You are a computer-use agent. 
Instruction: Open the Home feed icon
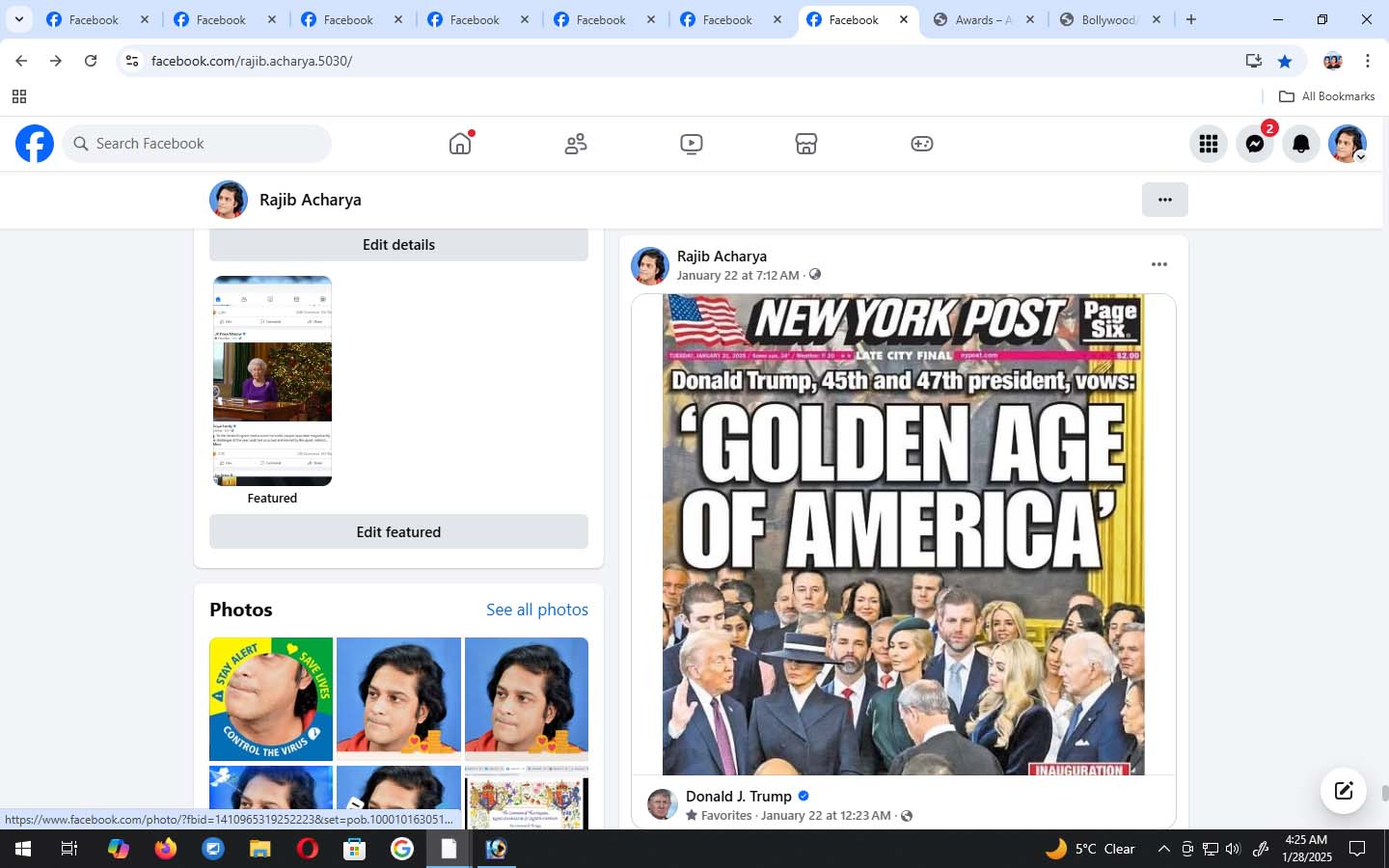click(460, 144)
